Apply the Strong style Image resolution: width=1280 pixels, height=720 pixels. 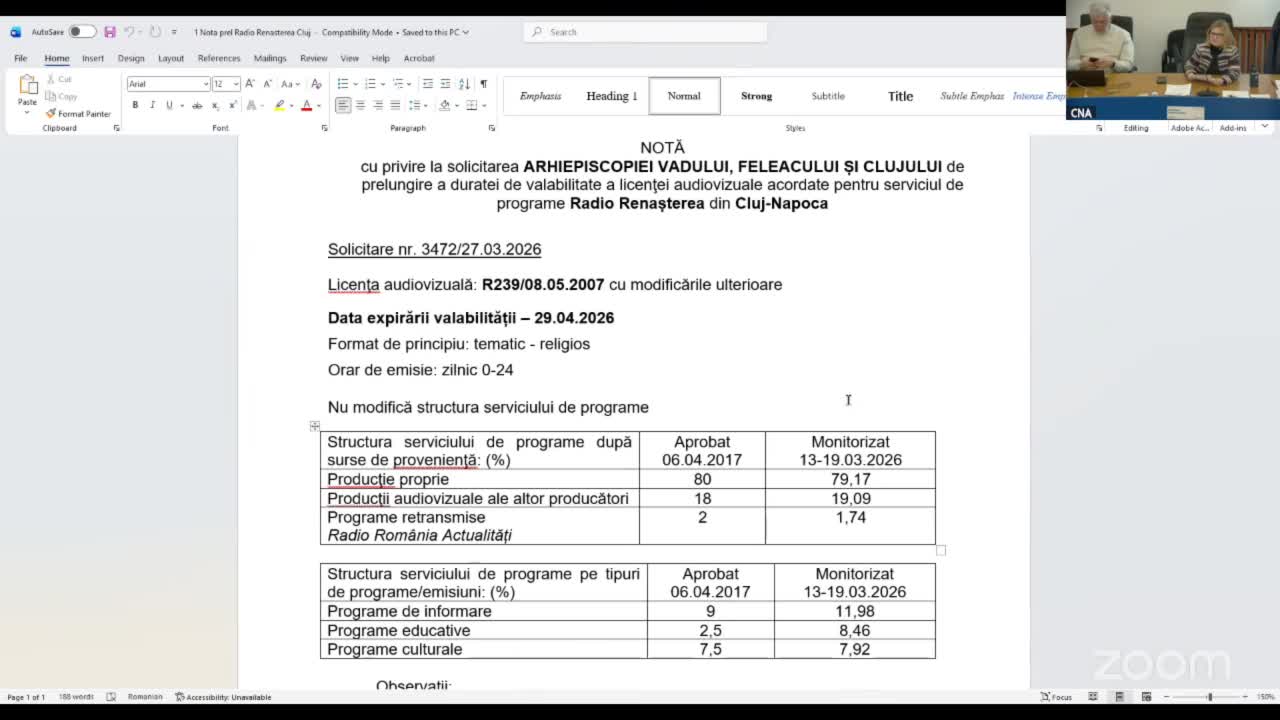tap(757, 95)
